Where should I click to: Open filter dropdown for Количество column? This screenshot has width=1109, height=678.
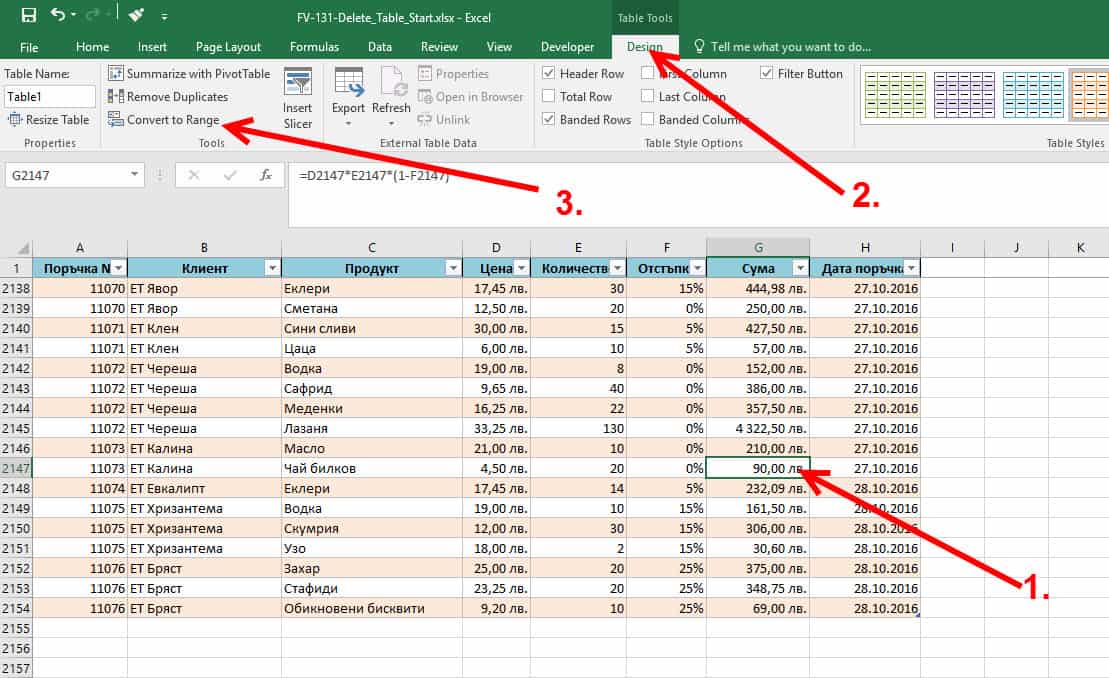(x=617, y=268)
